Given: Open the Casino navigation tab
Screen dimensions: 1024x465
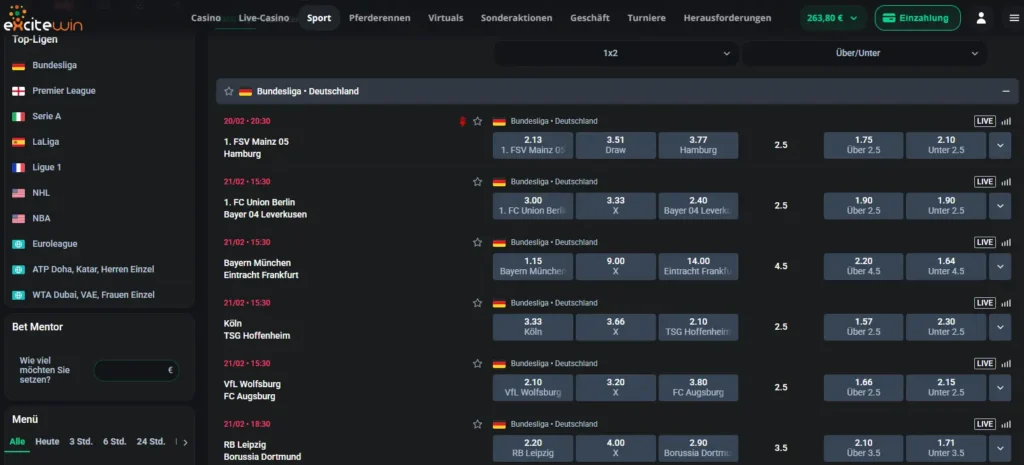Looking at the screenshot, I should pyautogui.click(x=206, y=18).
